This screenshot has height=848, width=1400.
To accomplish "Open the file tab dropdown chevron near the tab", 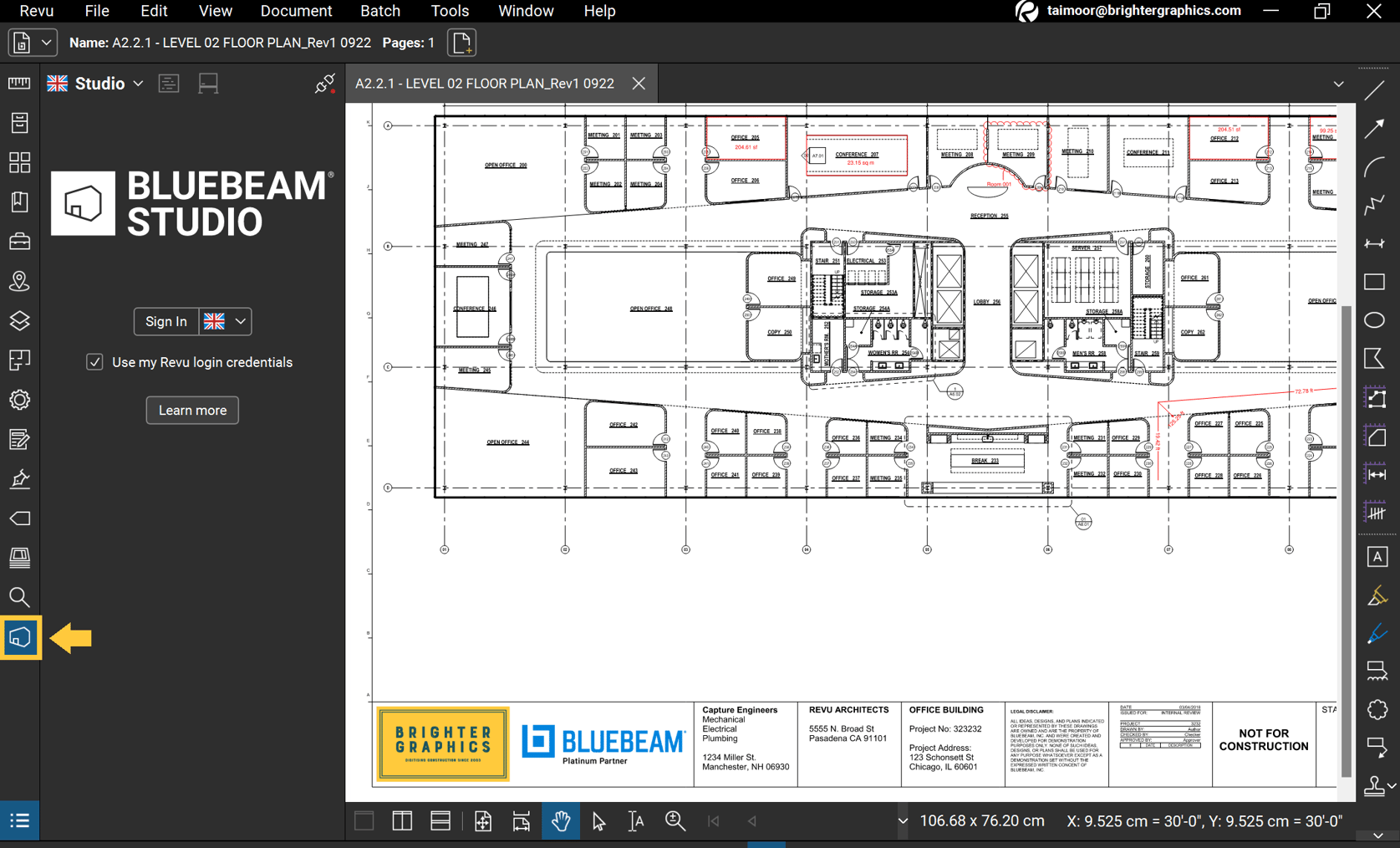I will click(1338, 84).
